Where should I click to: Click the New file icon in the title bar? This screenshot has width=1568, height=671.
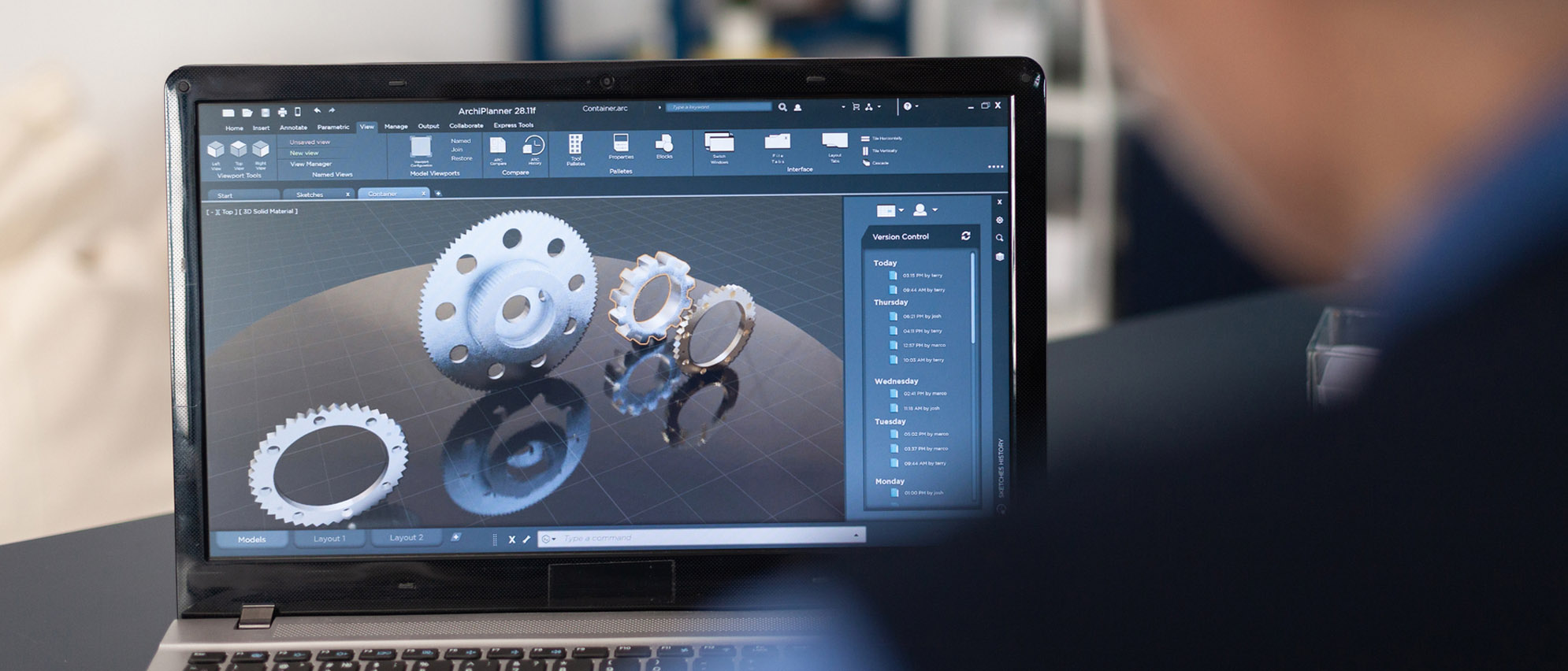[x=228, y=113]
